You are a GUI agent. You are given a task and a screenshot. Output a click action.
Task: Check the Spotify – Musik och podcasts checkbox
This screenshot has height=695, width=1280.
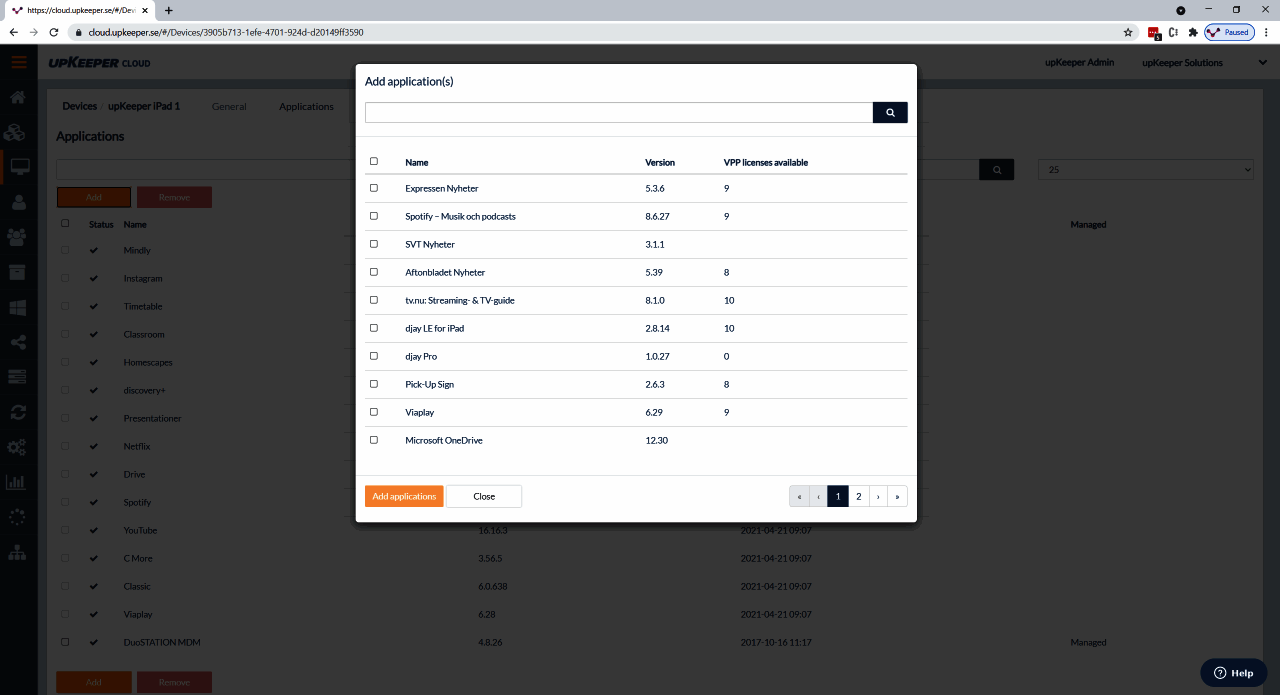coord(374,215)
